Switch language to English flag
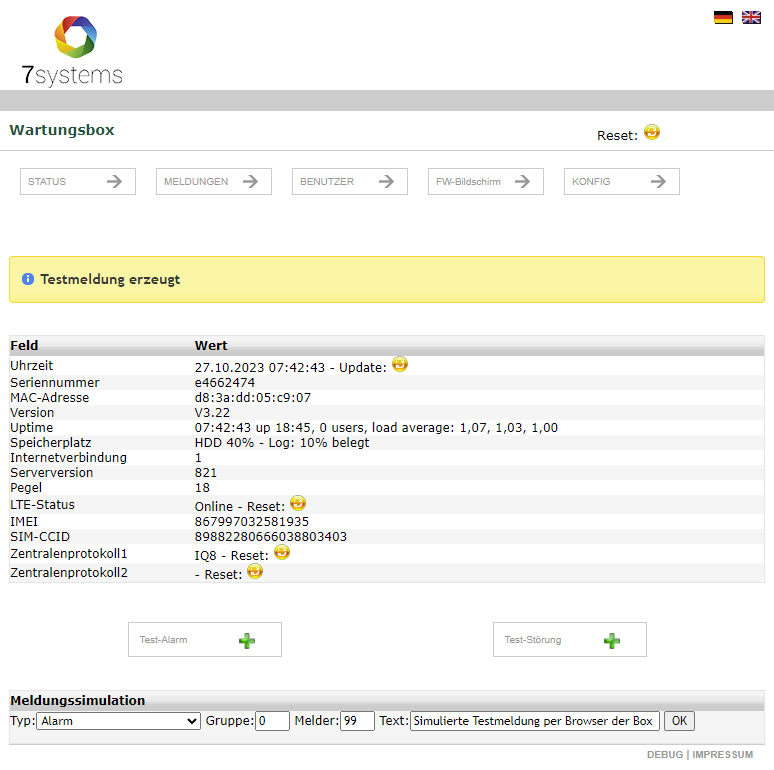774x770 pixels. [751, 18]
